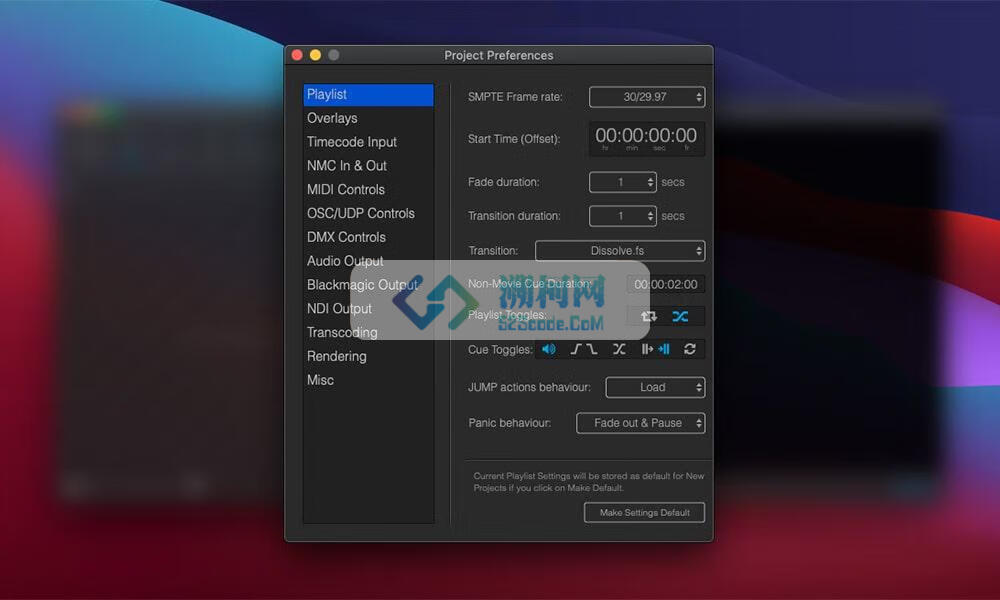1000x600 pixels.
Task: Select the Misc section
Action: click(x=369, y=380)
